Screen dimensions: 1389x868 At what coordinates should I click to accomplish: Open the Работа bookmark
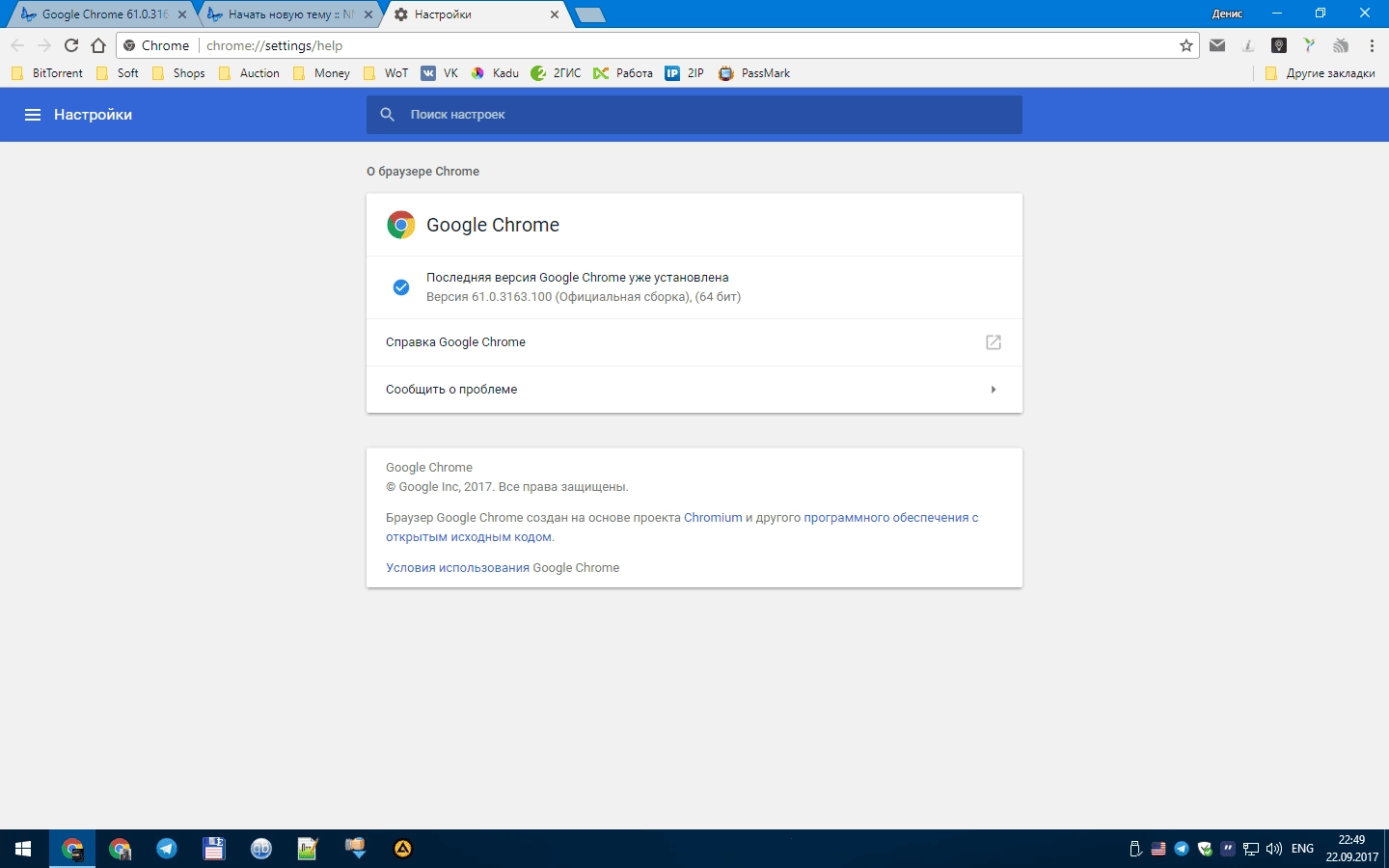(623, 73)
